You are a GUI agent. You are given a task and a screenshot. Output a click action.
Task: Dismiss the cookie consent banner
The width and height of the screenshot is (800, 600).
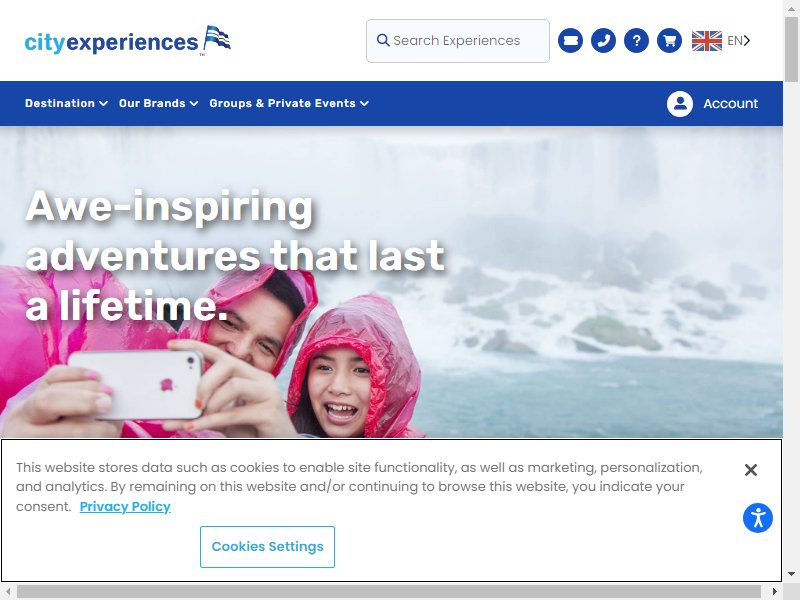[751, 470]
